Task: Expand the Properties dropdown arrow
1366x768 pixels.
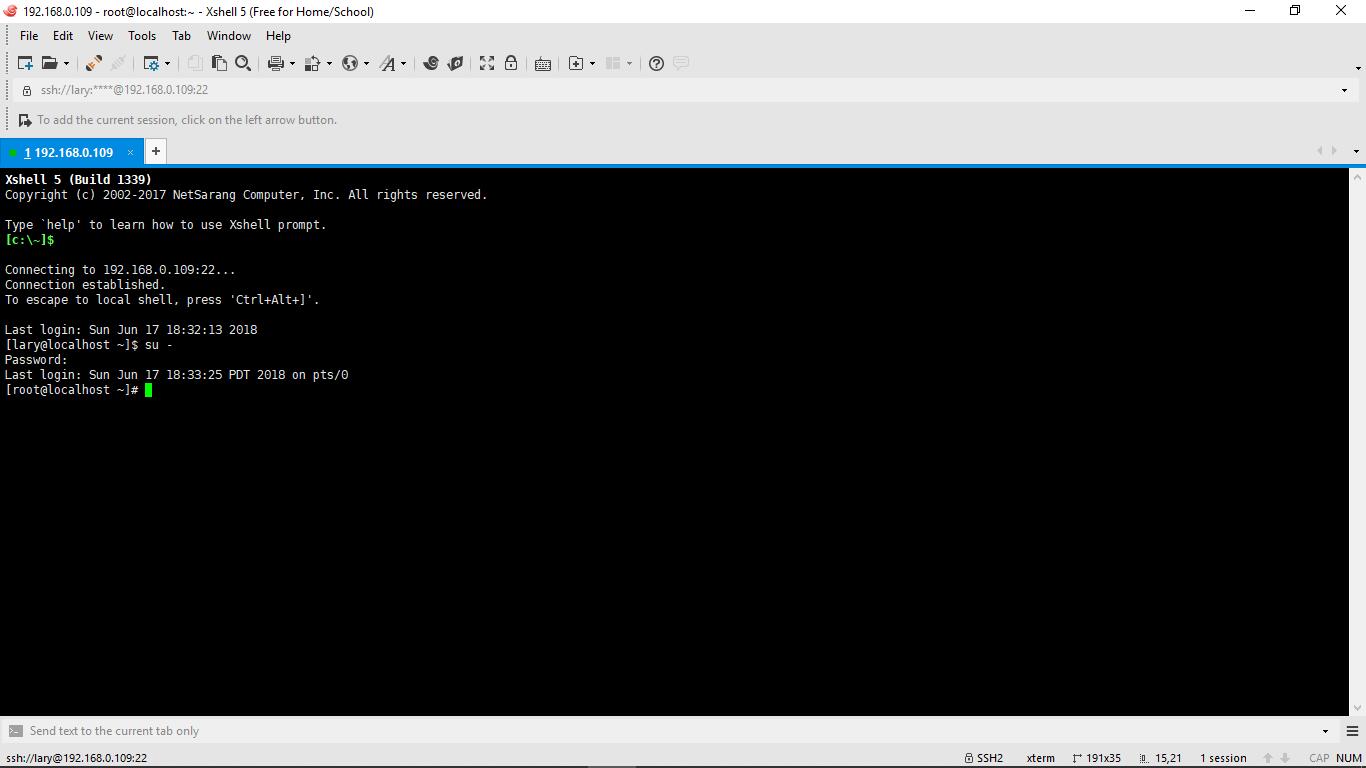Action: click(167, 63)
